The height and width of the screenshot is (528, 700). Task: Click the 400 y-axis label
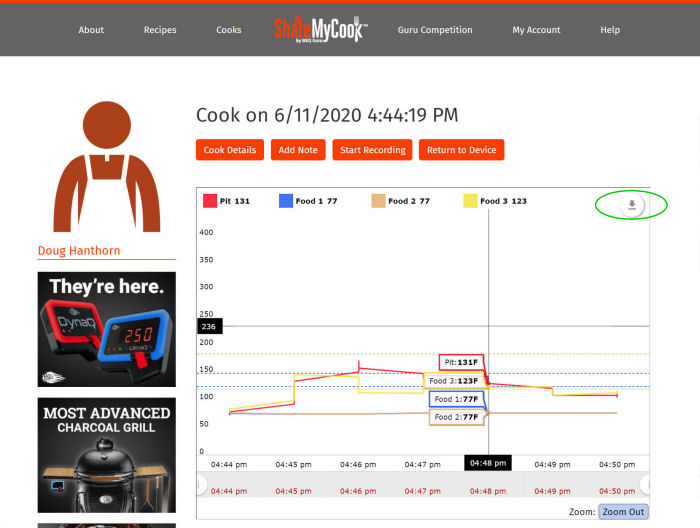pos(206,232)
